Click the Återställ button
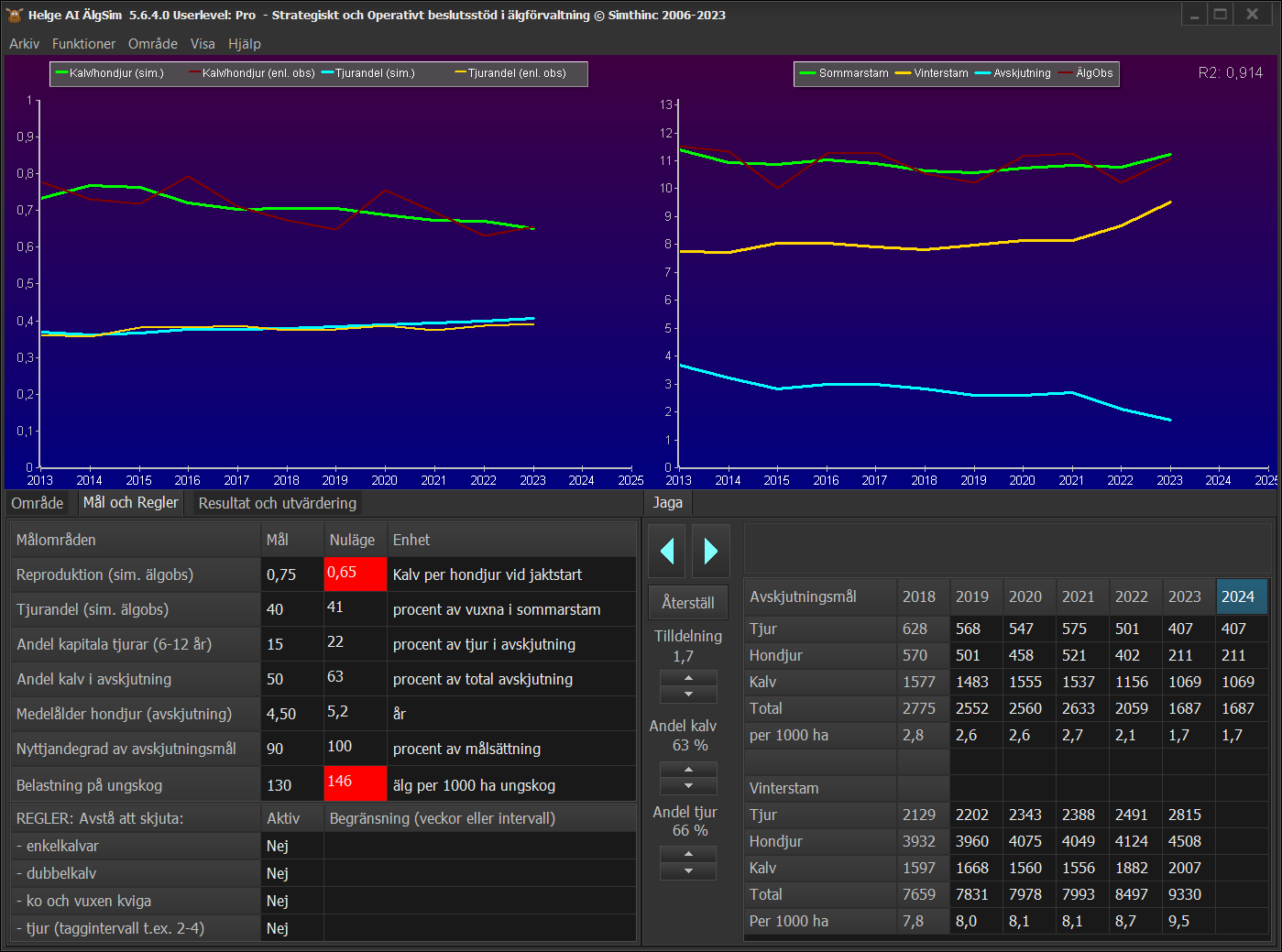 pyautogui.click(x=688, y=603)
